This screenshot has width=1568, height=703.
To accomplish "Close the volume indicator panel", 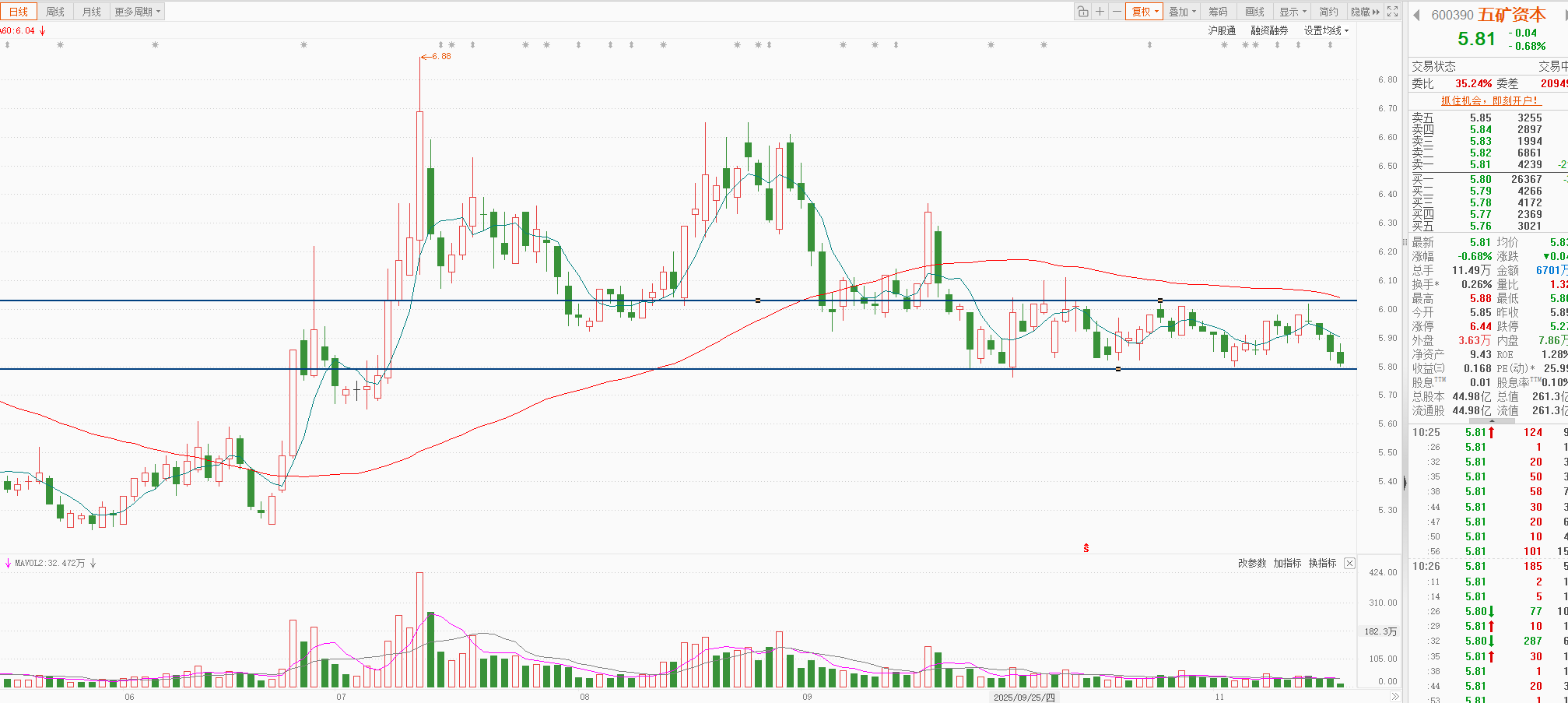I will click(1349, 563).
